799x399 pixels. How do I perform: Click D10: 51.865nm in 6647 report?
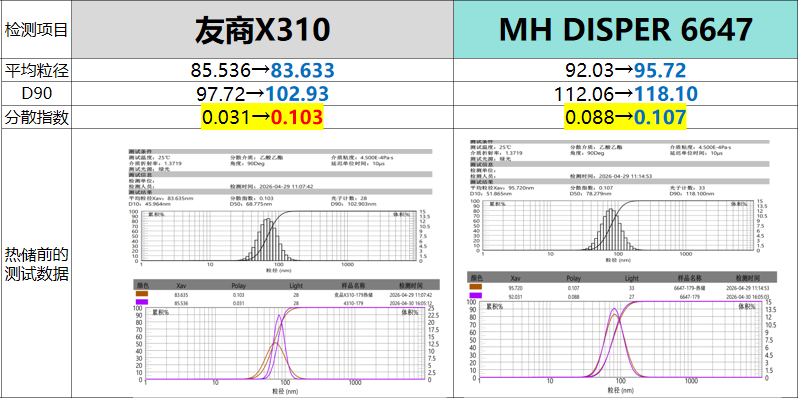click(x=490, y=193)
